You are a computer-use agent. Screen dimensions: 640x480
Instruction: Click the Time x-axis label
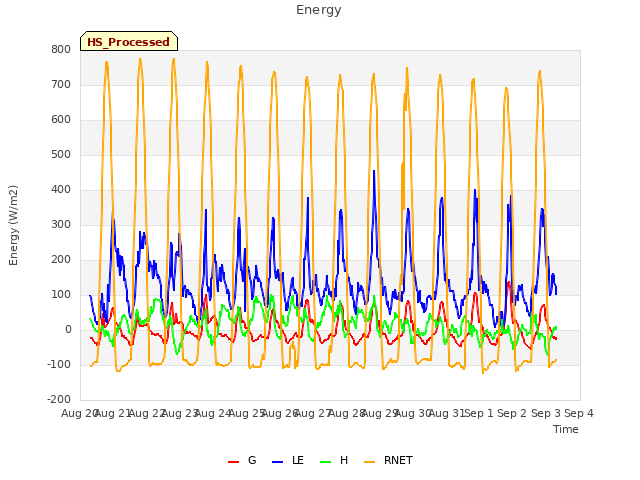566,429
